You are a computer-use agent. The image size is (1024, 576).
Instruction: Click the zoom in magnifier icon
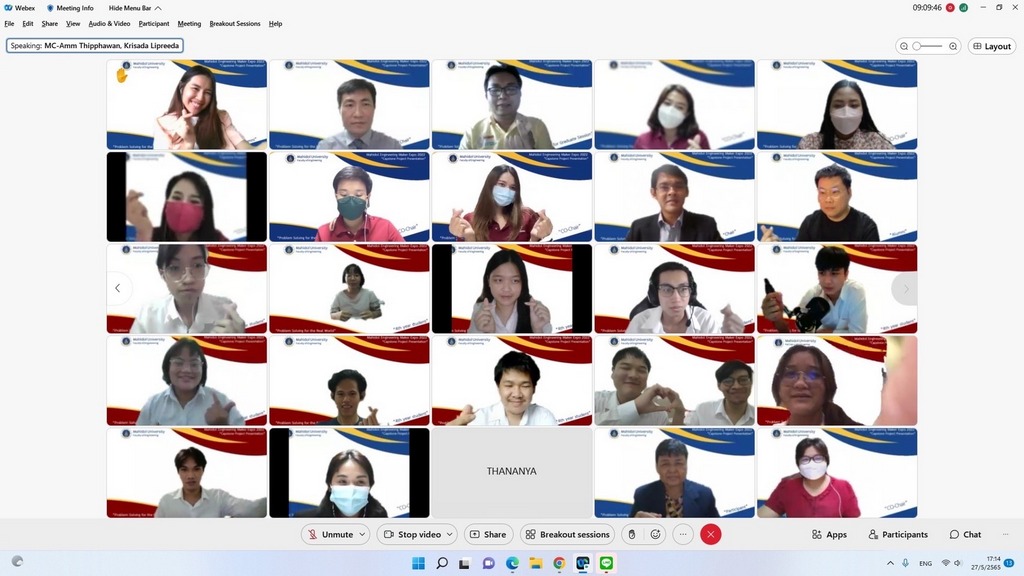[953, 46]
